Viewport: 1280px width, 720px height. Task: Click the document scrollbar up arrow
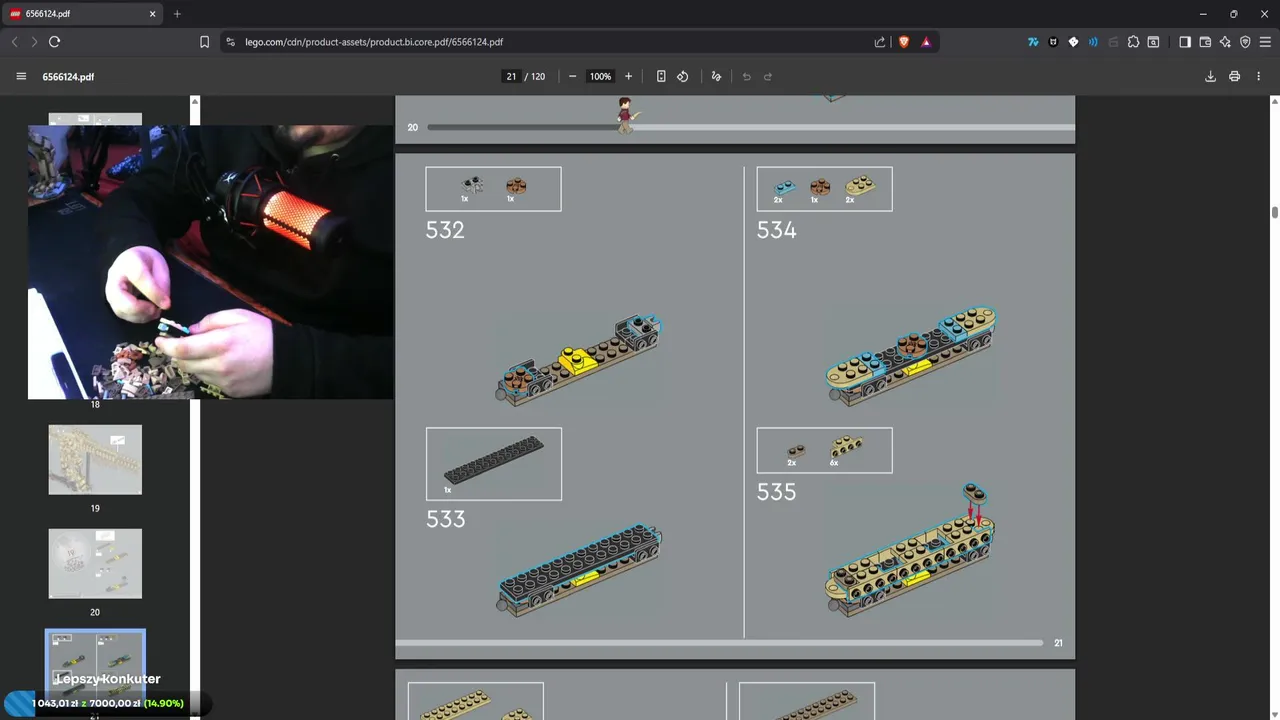pyautogui.click(x=1275, y=102)
